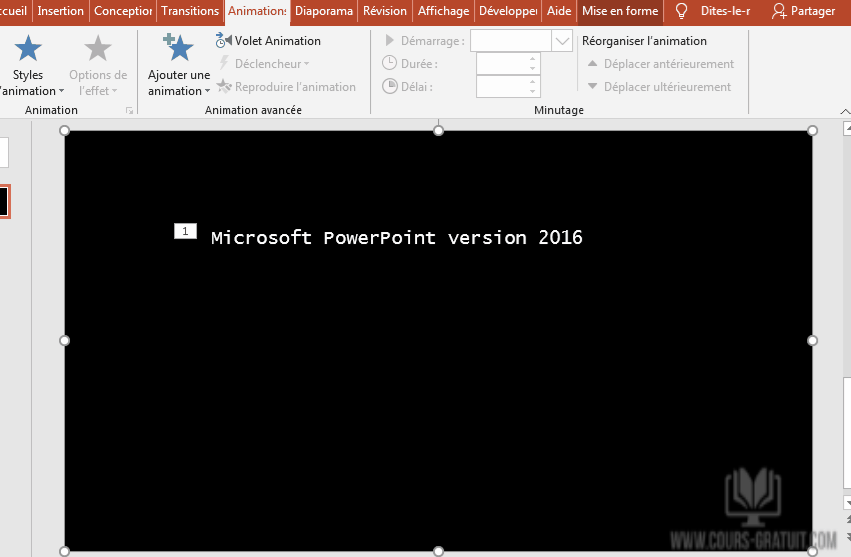This screenshot has width=851, height=557.
Task: Increase the Délai spinner value
Action: pyautogui.click(x=532, y=82)
